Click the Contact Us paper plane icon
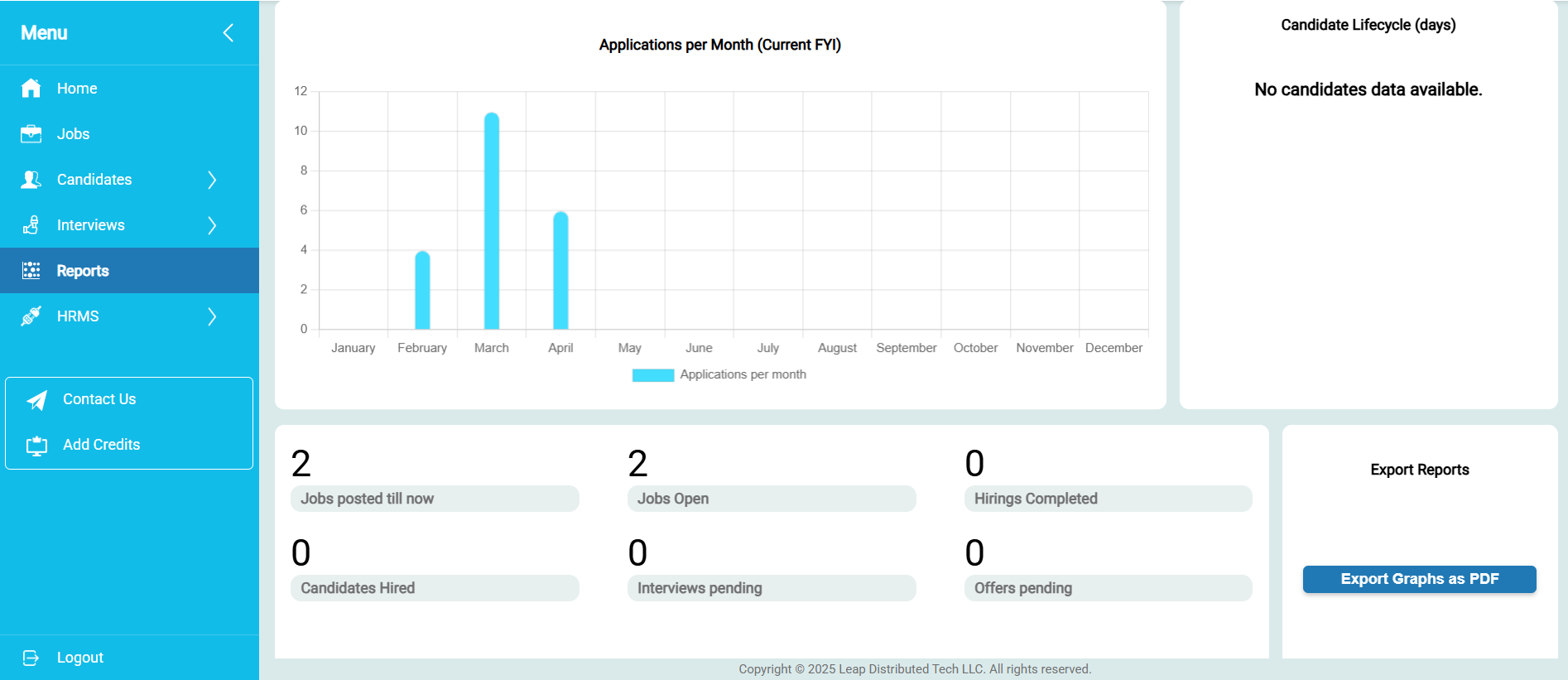 click(37, 400)
